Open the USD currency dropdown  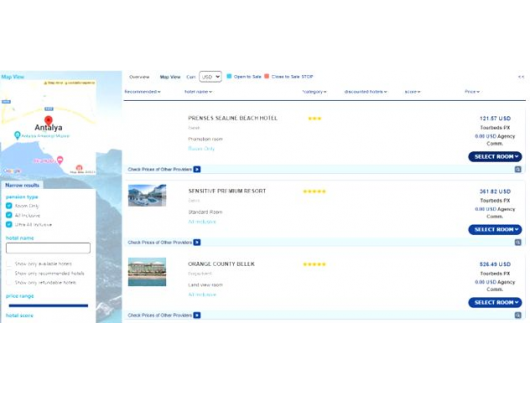click(210, 77)
